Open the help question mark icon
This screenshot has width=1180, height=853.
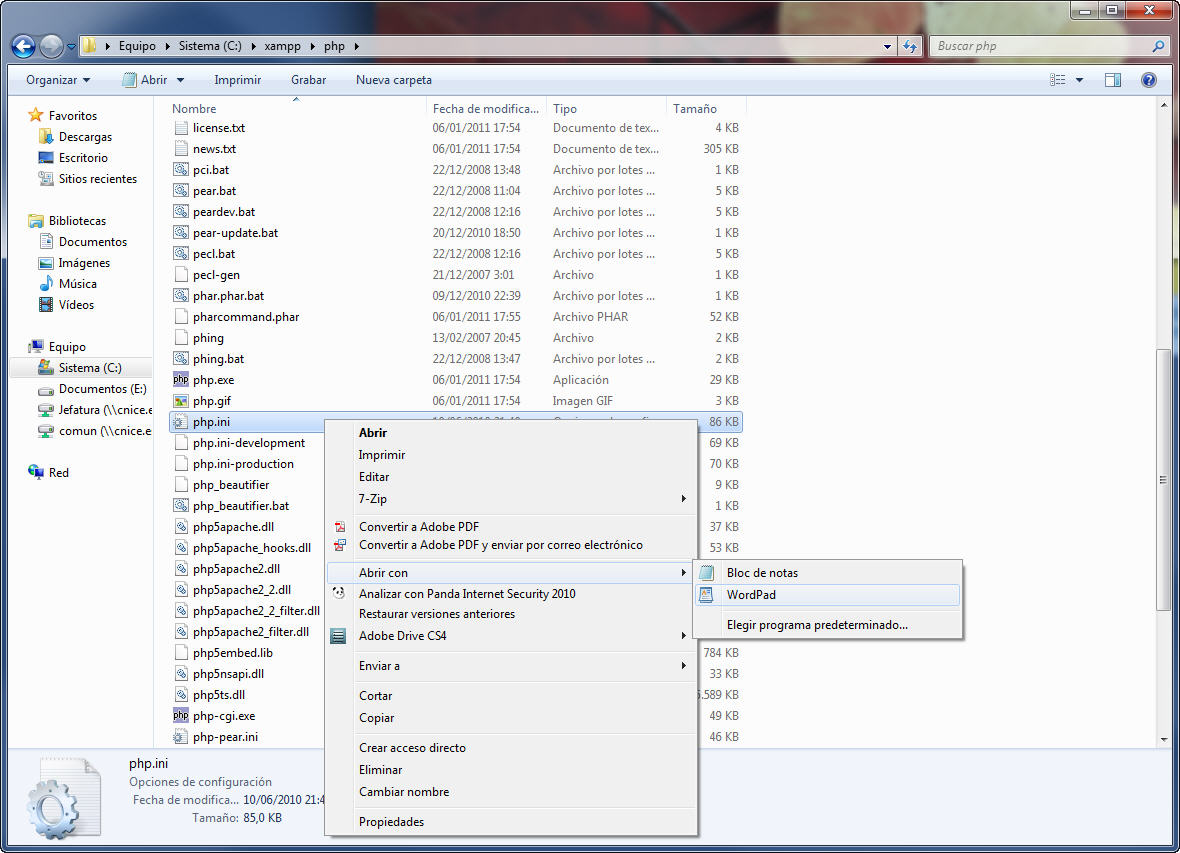(x=1149, y=80)
